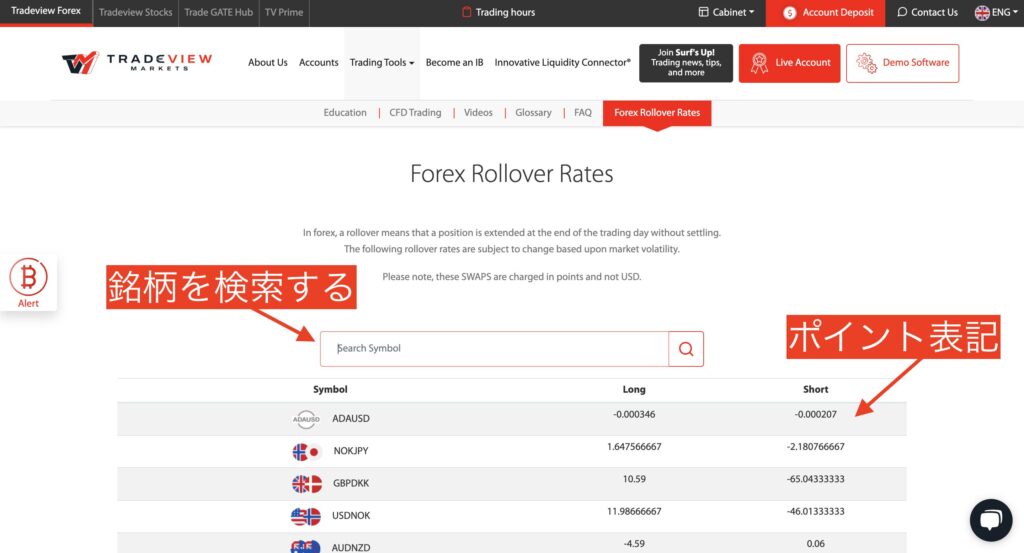
Task: Select the NOKJPY symbol text
Action: point(351,451)
